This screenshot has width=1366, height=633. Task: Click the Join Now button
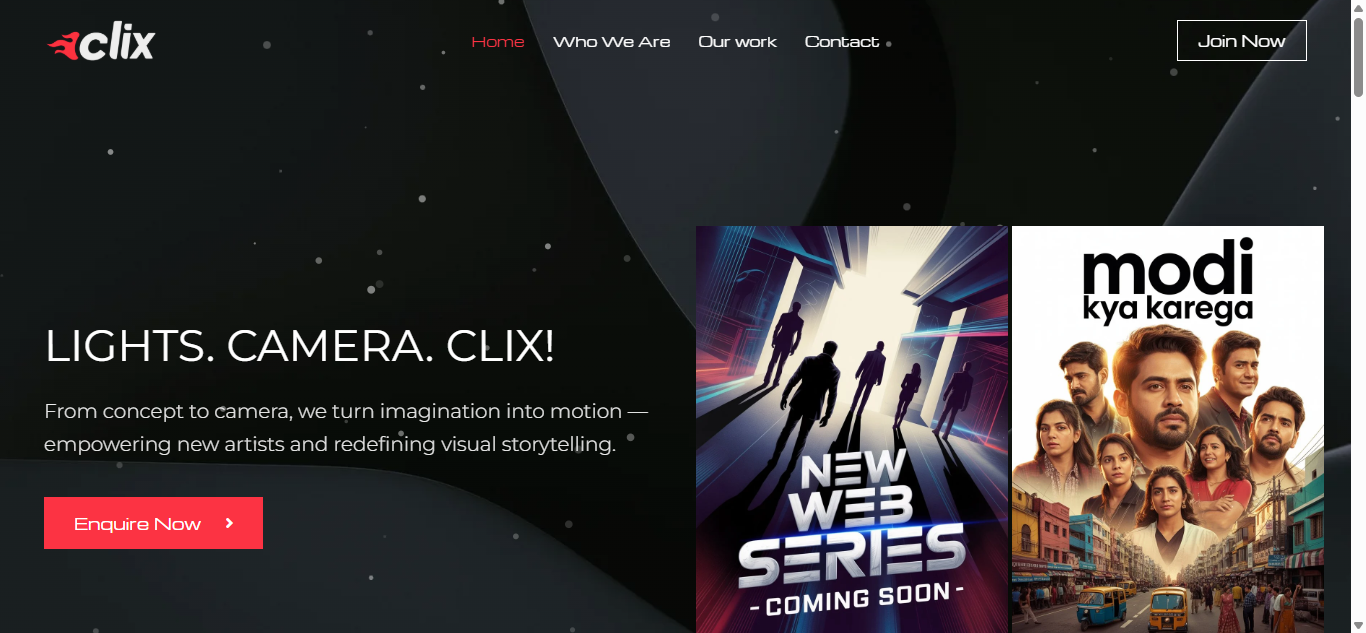[x=1242, y=41]
